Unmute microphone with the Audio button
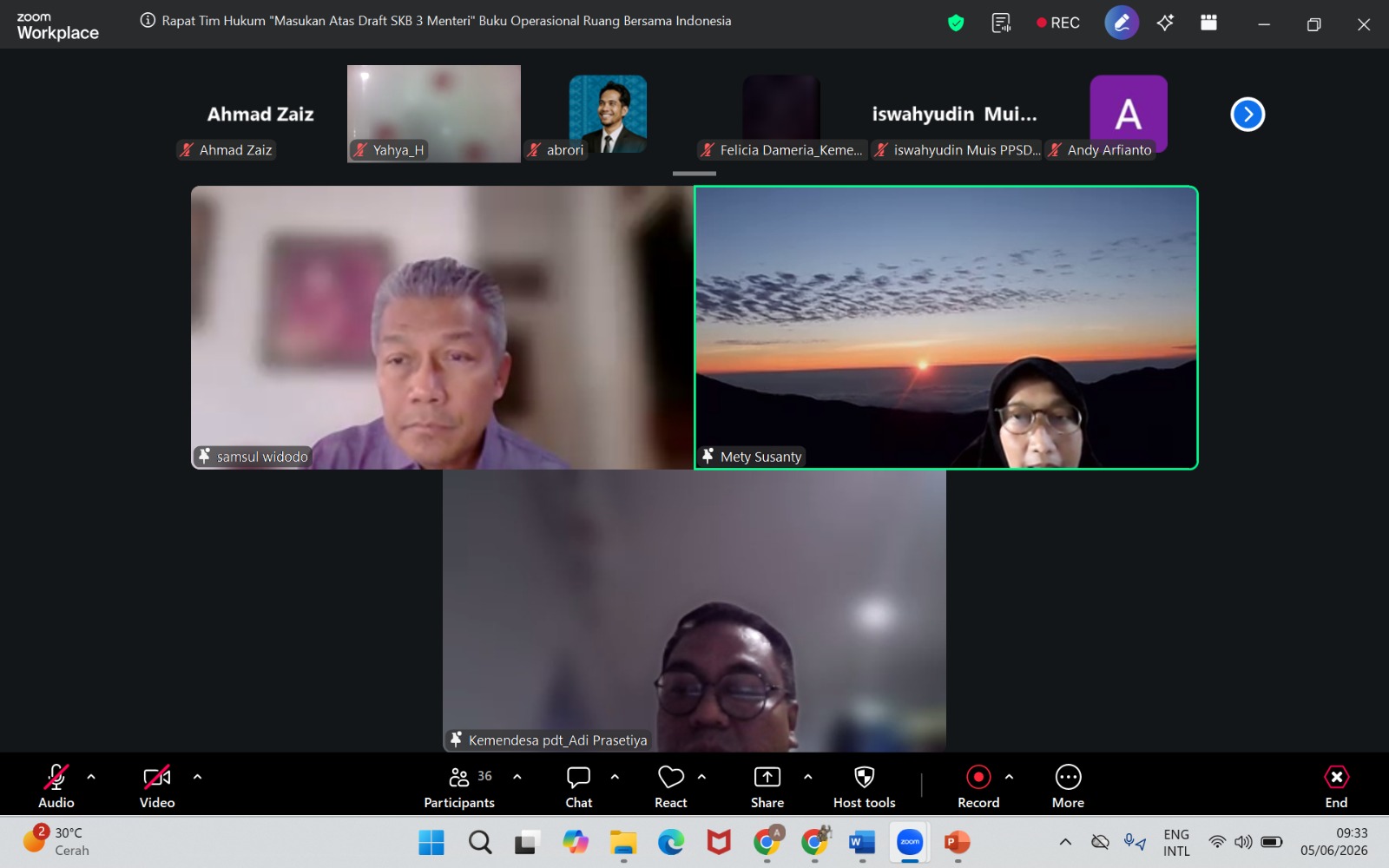This screenshot has width=1389, height=868. click(56, 786)
